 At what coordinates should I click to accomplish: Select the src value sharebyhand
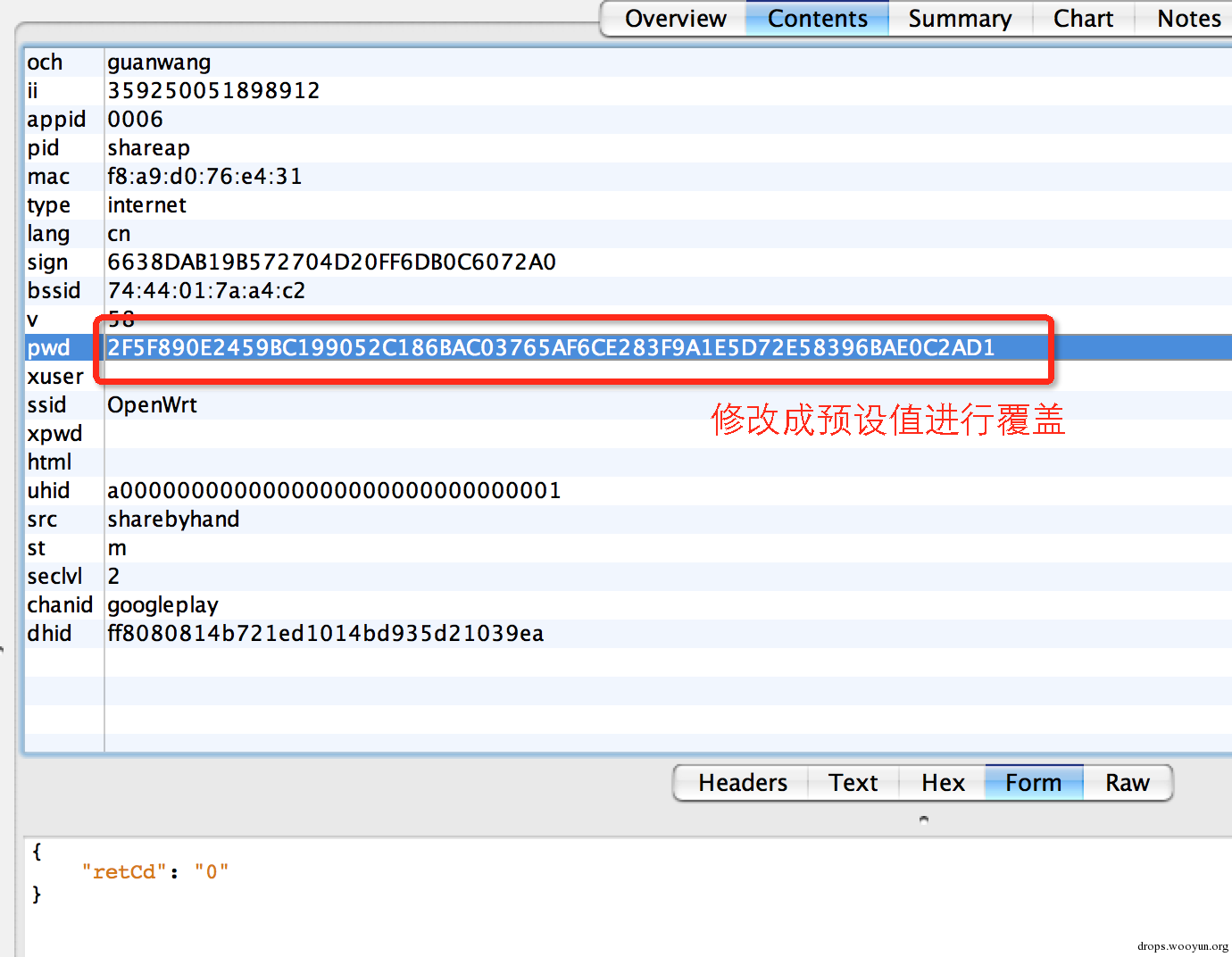point(173,520)
